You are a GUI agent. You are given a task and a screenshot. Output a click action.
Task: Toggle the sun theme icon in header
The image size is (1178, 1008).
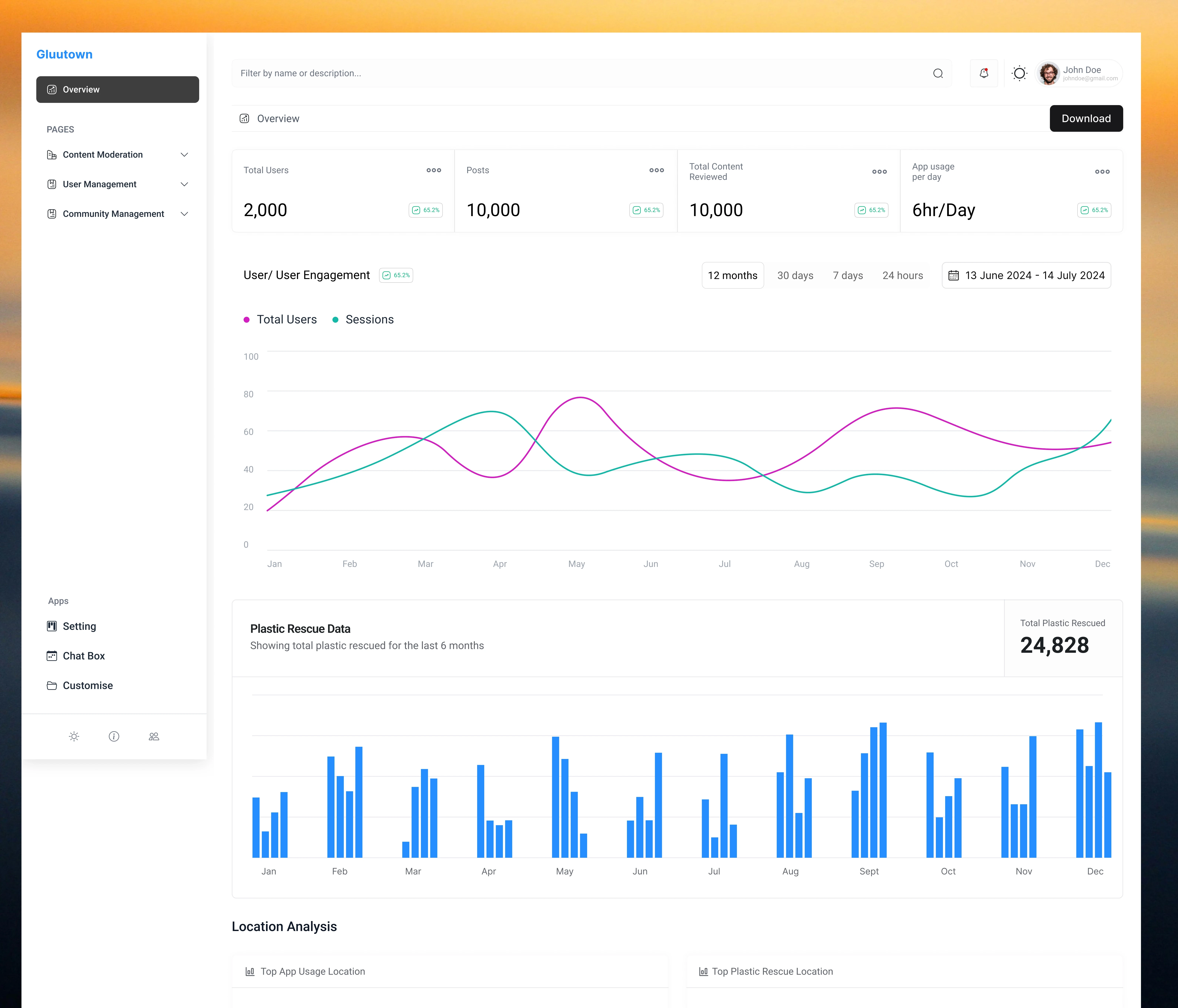[x=1019, y=73]
